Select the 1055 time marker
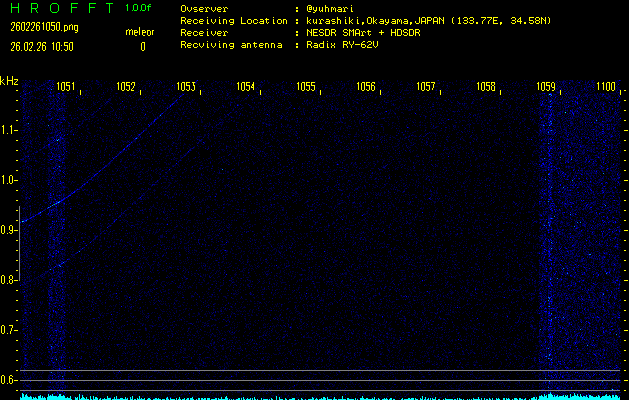The image size is (629, 400). click(x=306, y=88)
